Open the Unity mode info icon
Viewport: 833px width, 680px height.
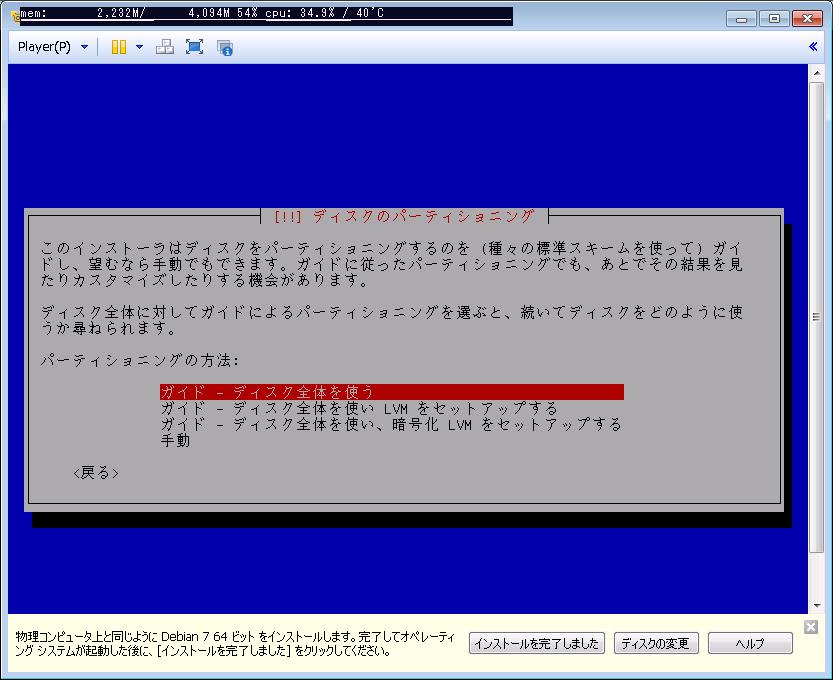pos(225,47)
